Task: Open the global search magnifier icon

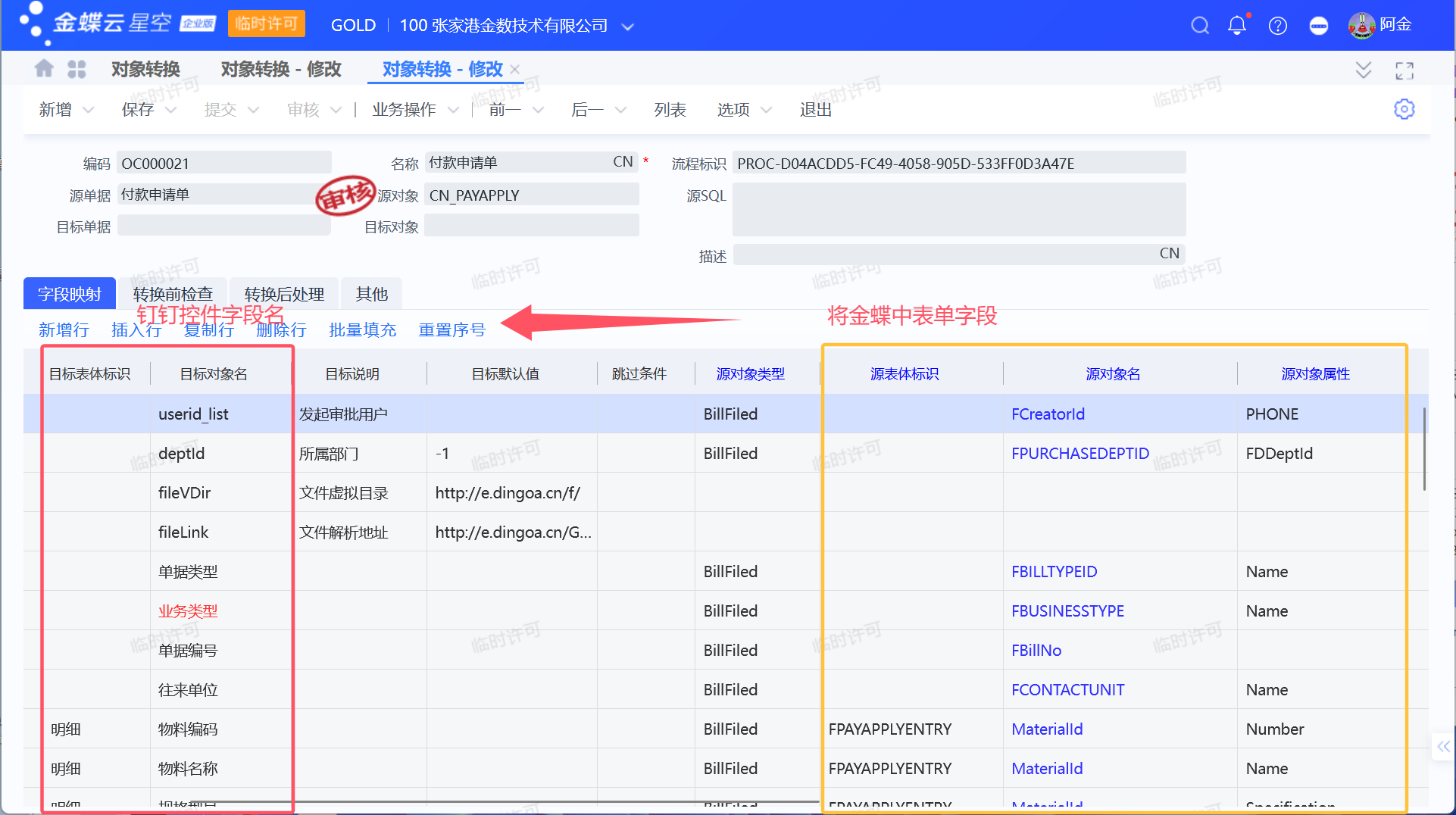Action: (x=1199, y=25)
